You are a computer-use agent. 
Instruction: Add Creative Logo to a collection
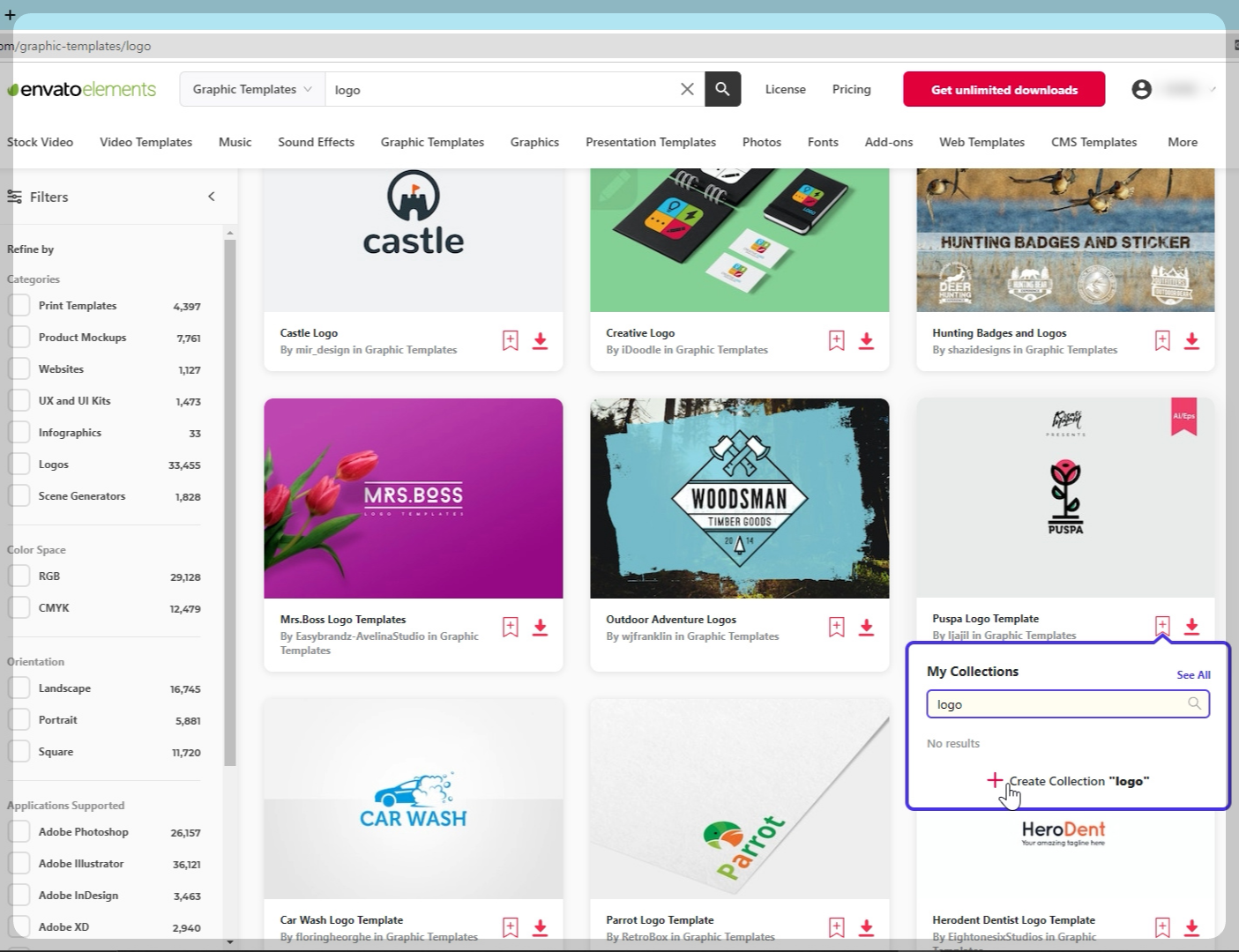pos(837,340)
